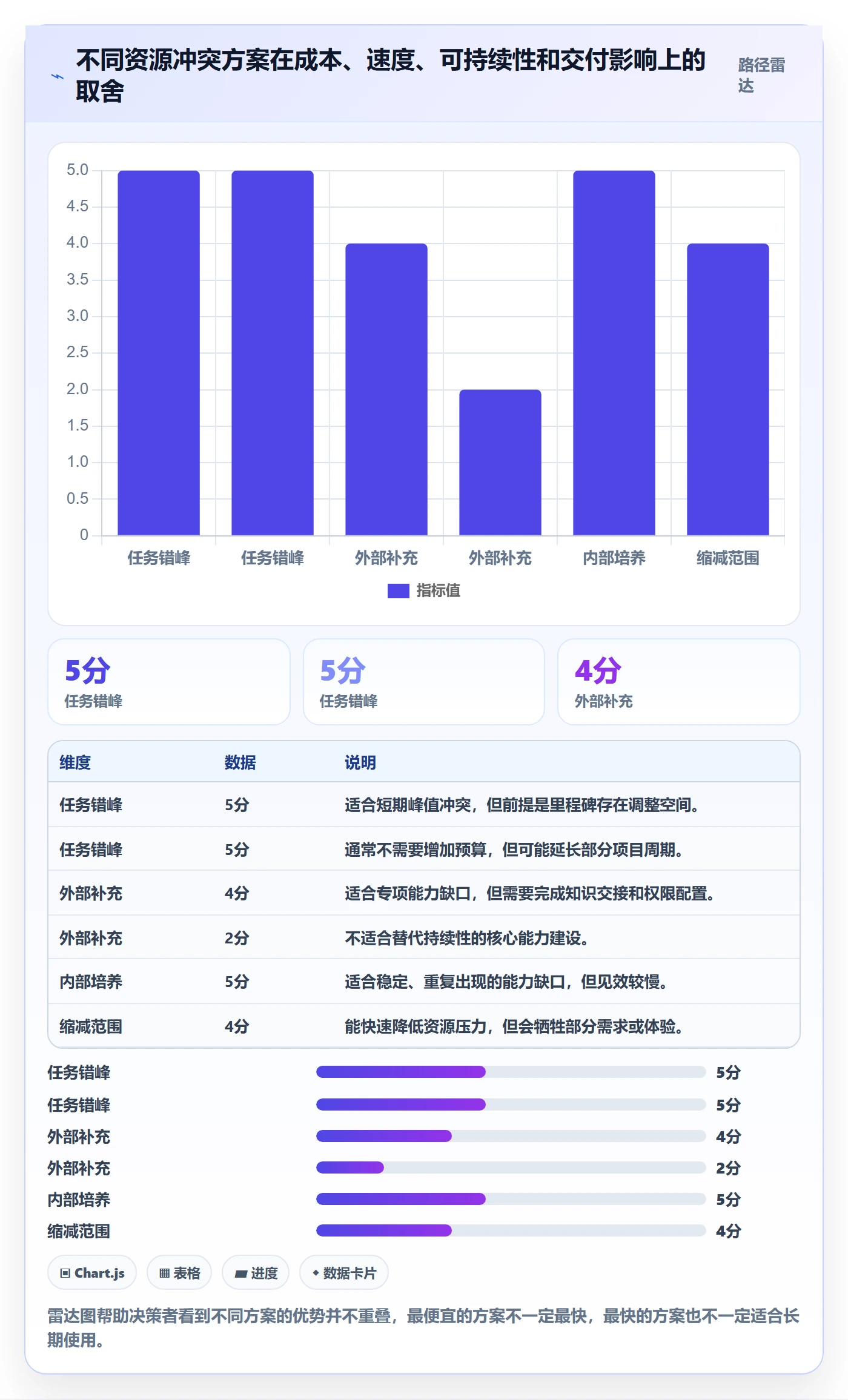Open the 4分 外部补充 data card
848x1400 pixels.
point(678,682)
